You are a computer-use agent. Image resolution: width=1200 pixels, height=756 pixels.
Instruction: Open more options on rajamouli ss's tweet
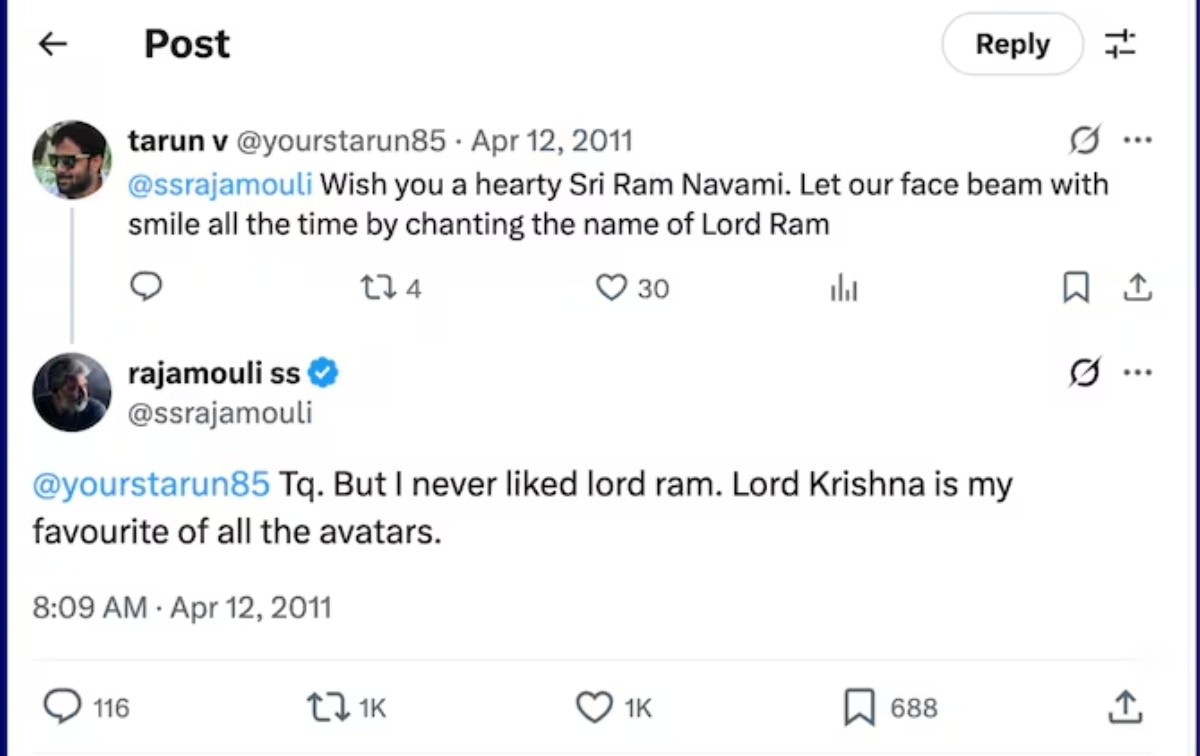[1138, 373]
